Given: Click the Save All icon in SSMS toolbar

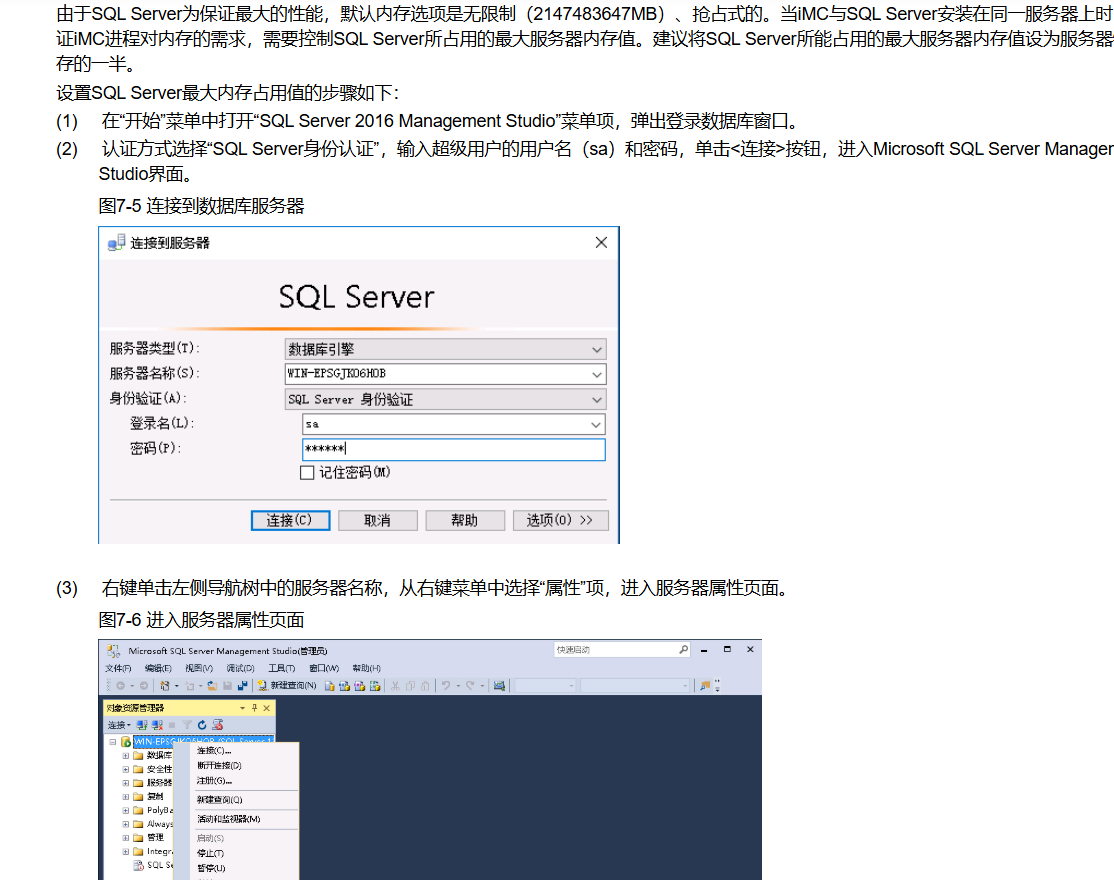Looking at the screenshot, I should (243, 685).
